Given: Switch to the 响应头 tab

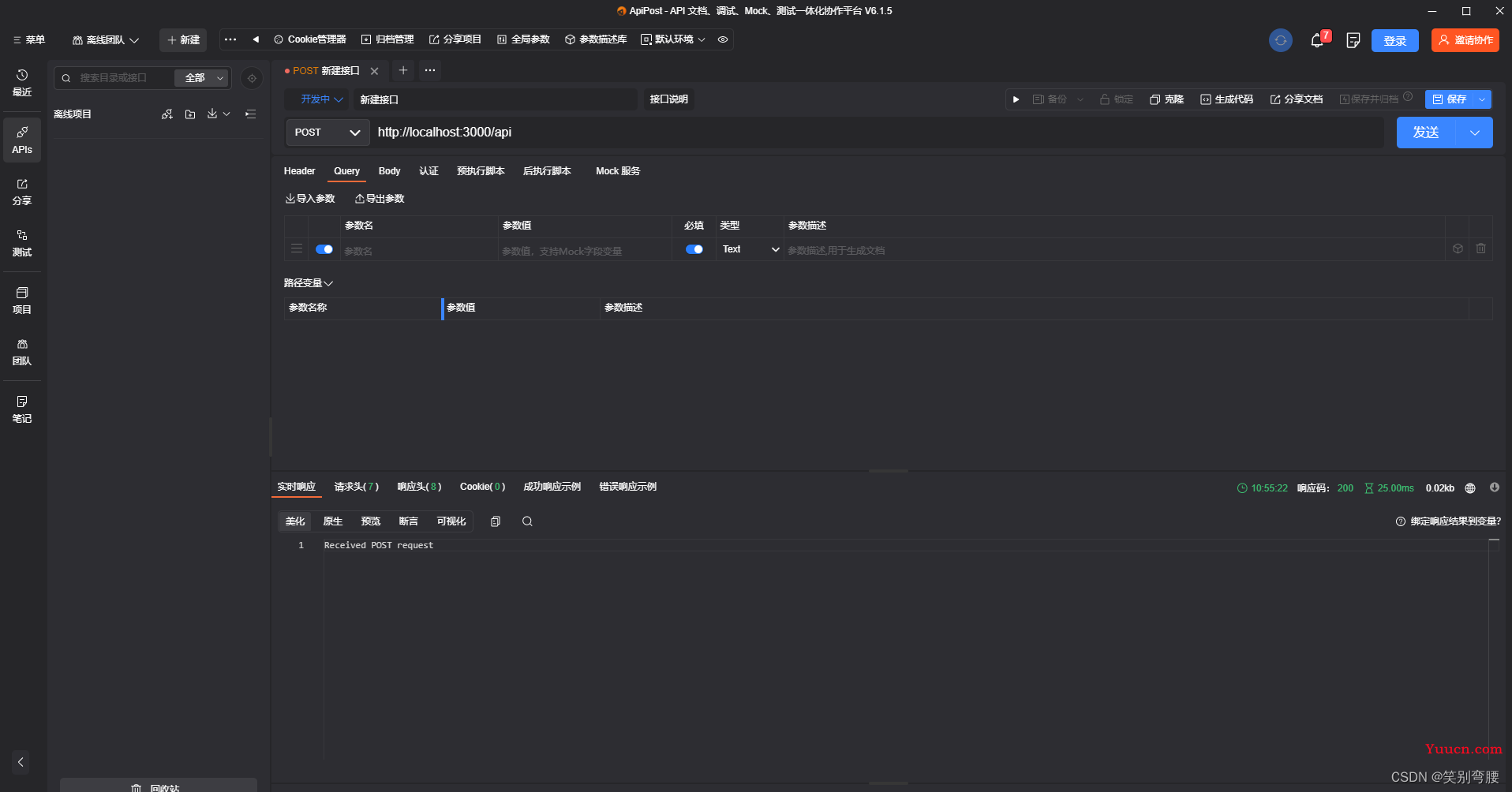Looking at the screenshot, I should 419,487.
